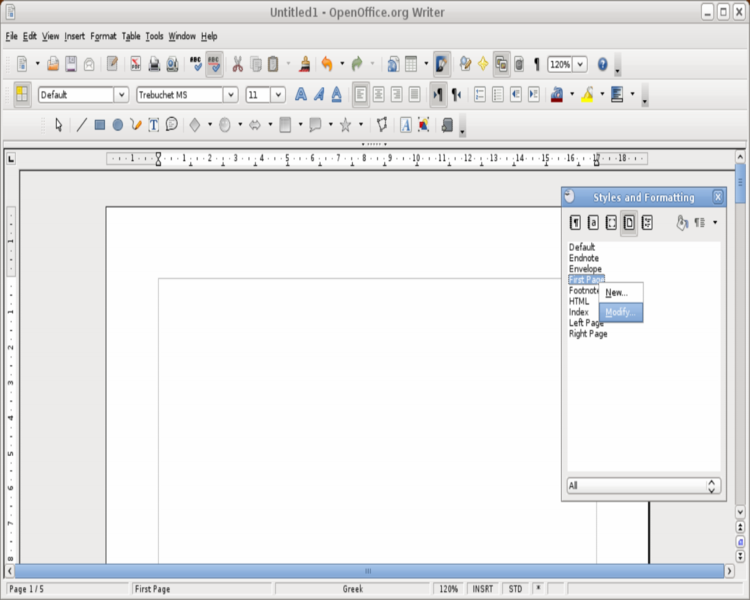Click the Font Color icon
This screenshot has height=600, width=750.
click(557, 94)
